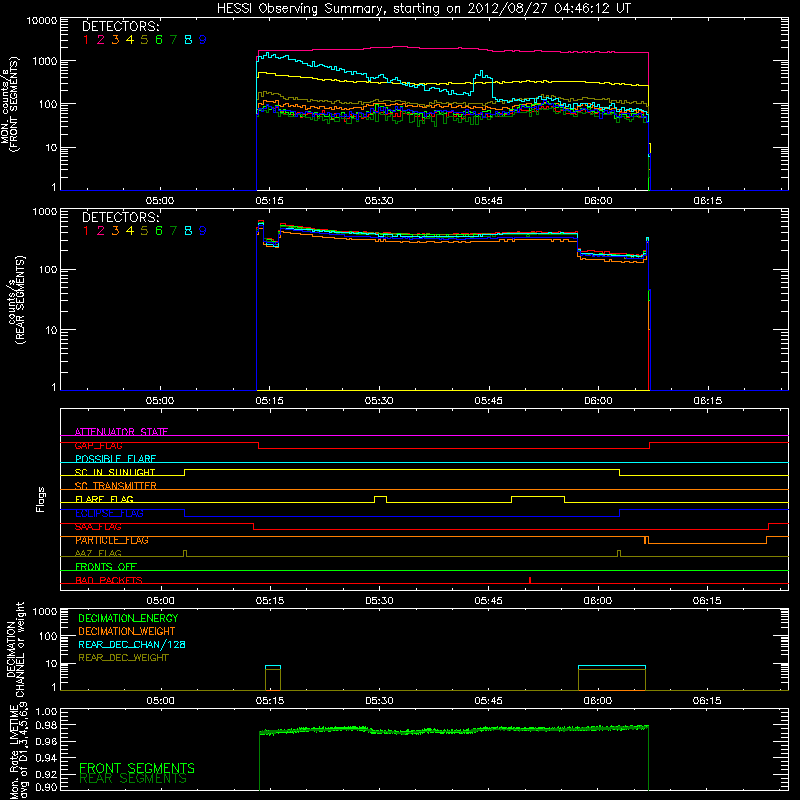Click the DECIMATION_ENERGY legend entry
The width and height of the screenshot is (800, 800).
click(128, 618)
